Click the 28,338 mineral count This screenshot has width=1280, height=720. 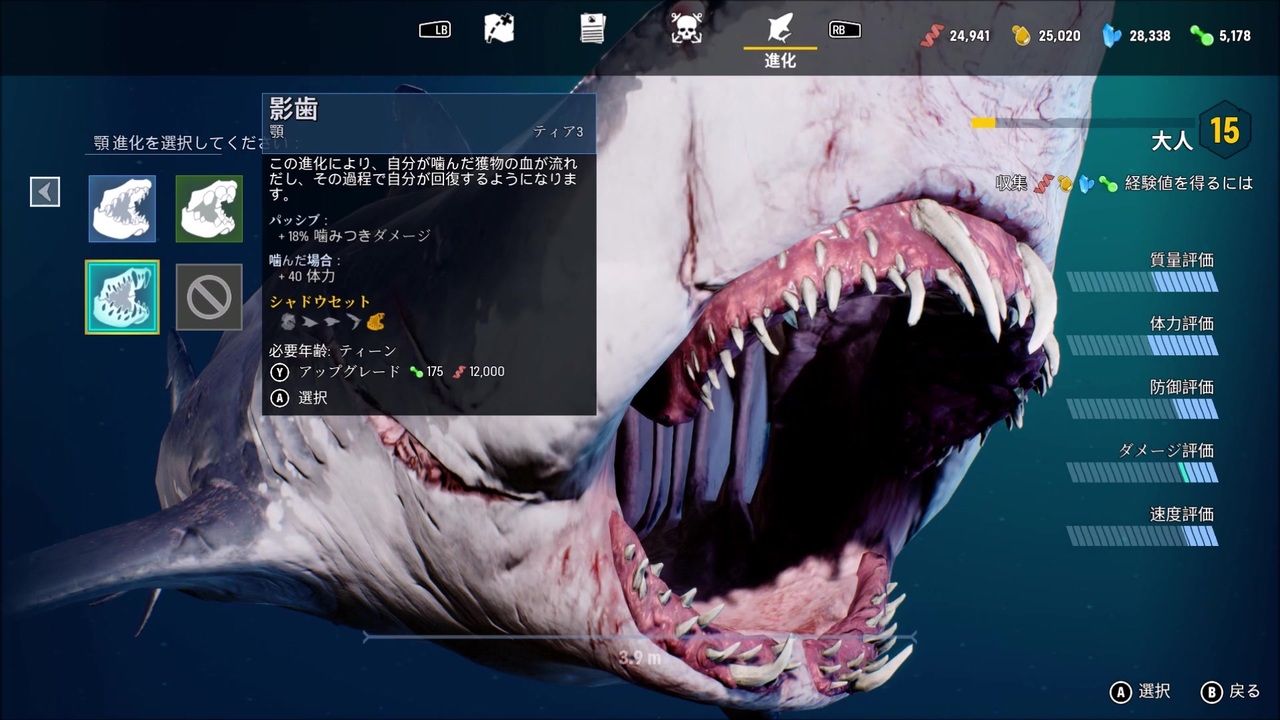click(1150, 36)
